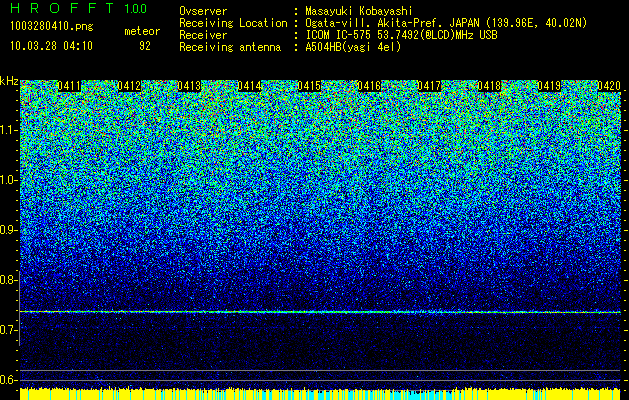The height and width of the screenshot is (400, 629).
Task: Click the antenna value A504HB(yagi 4el)
Action: (x=353, y=47)
